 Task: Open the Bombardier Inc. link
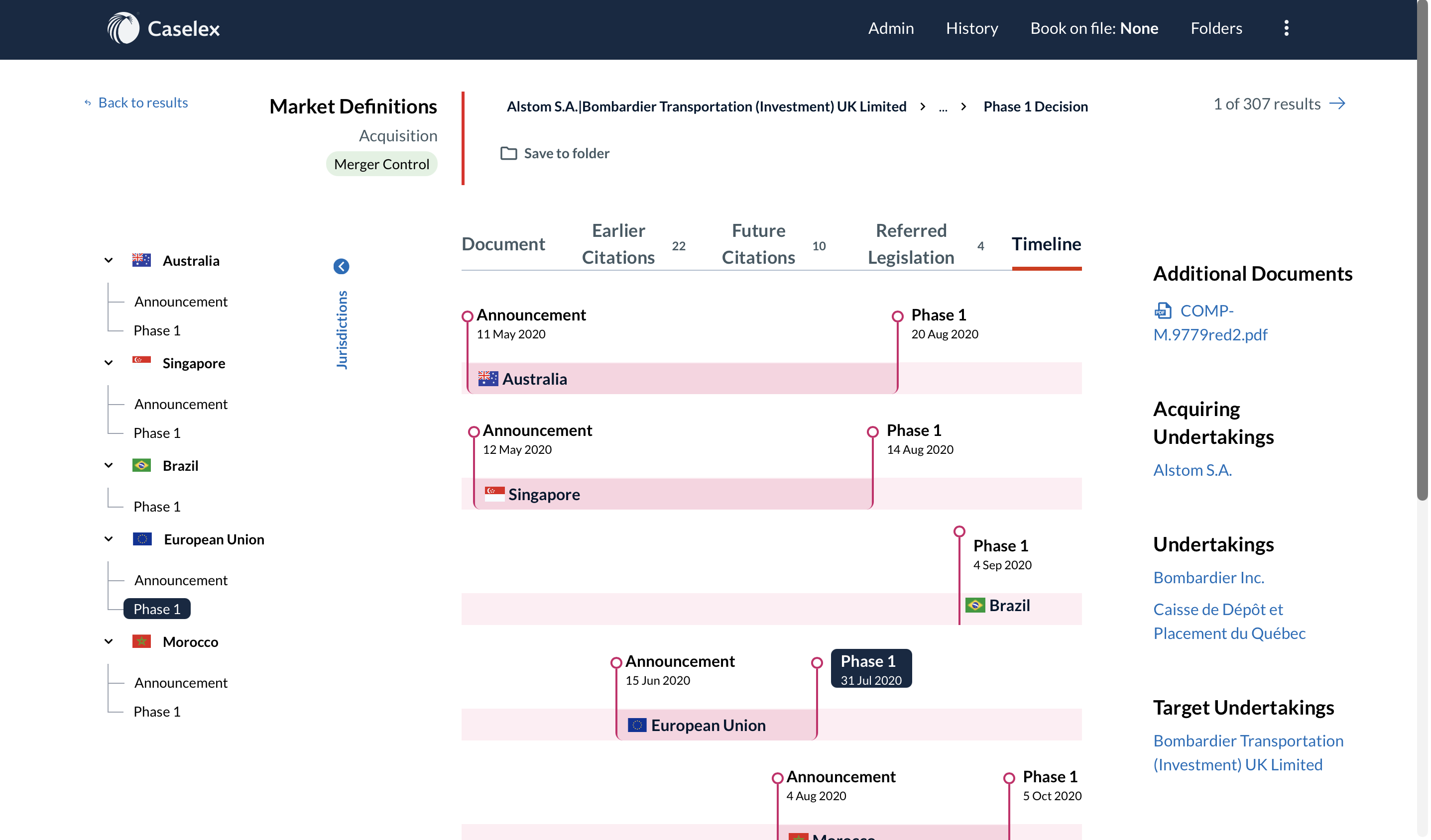(x=1208, y=577)
